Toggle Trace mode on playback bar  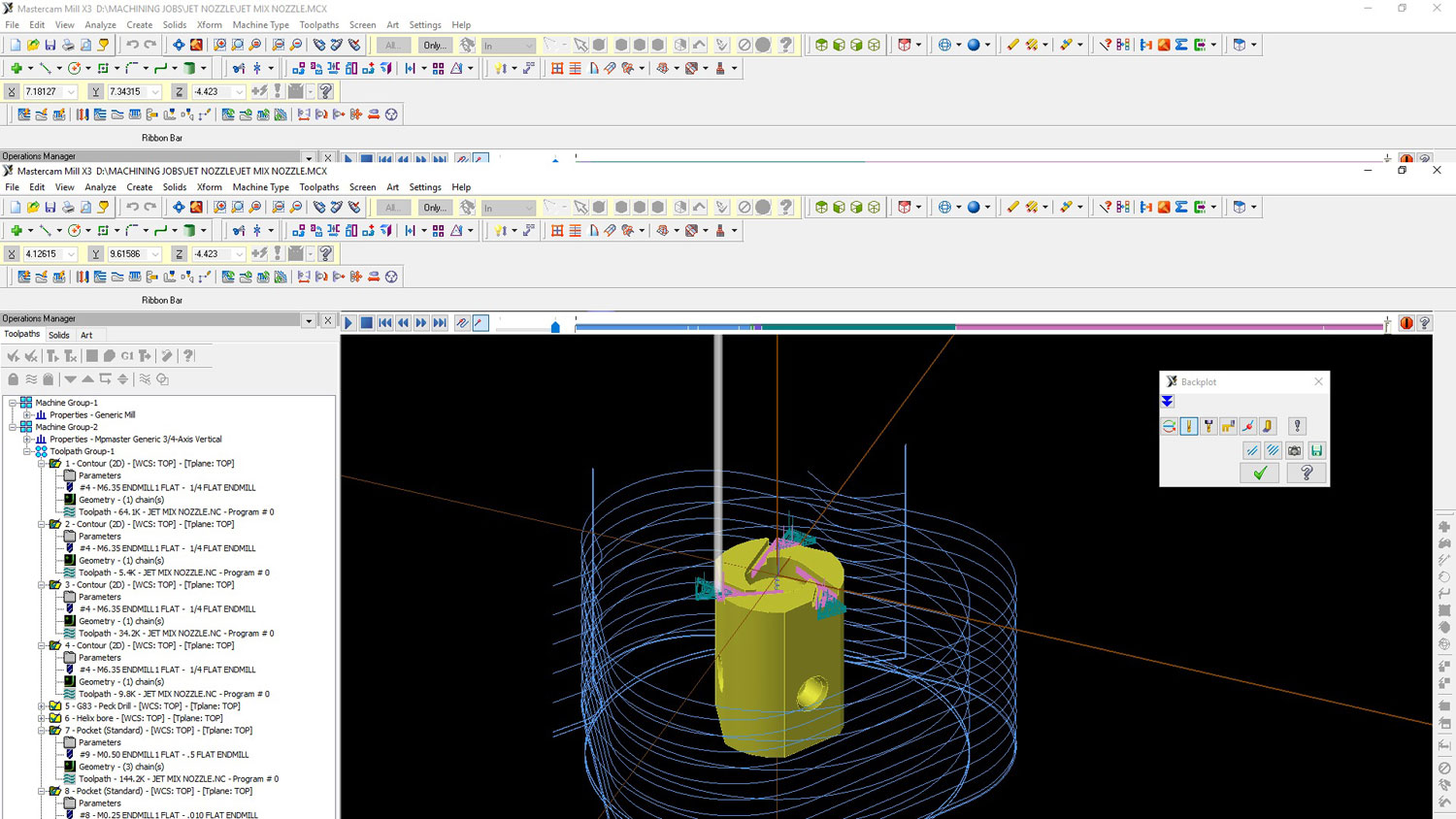click(x=462, y=322)
